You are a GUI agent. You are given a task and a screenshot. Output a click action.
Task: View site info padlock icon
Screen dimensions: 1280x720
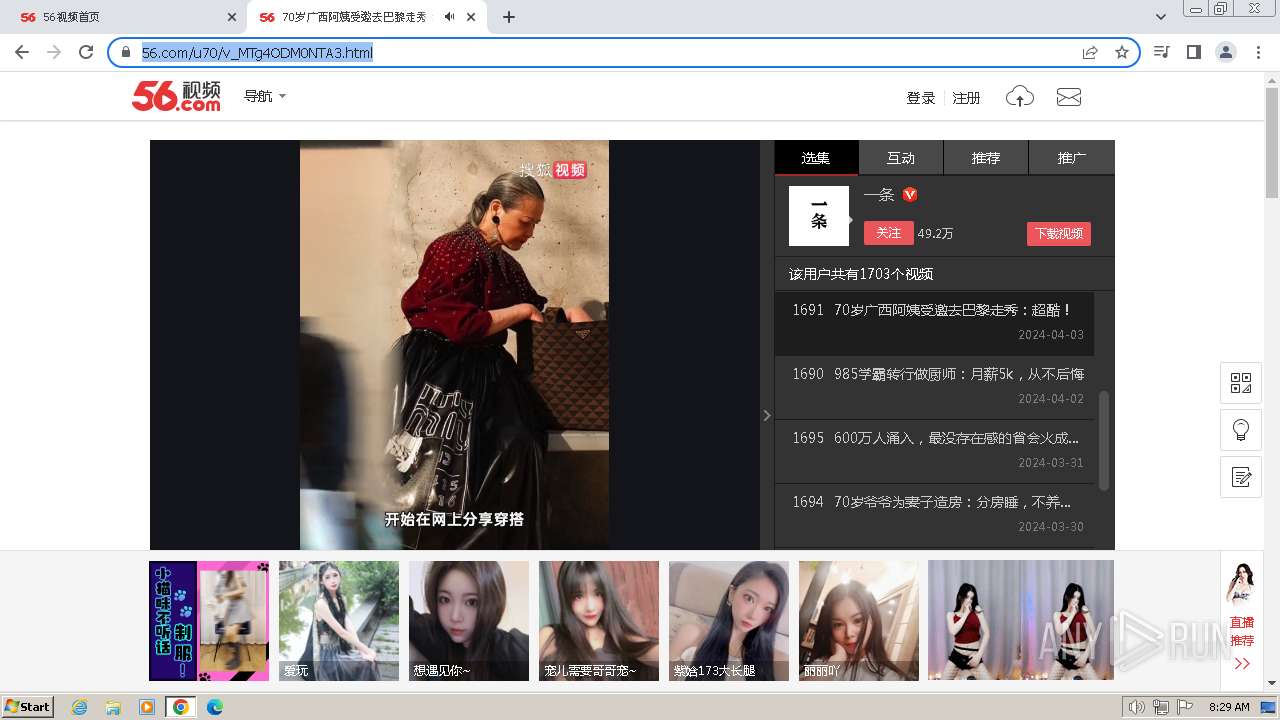click(x=126, y=52)
